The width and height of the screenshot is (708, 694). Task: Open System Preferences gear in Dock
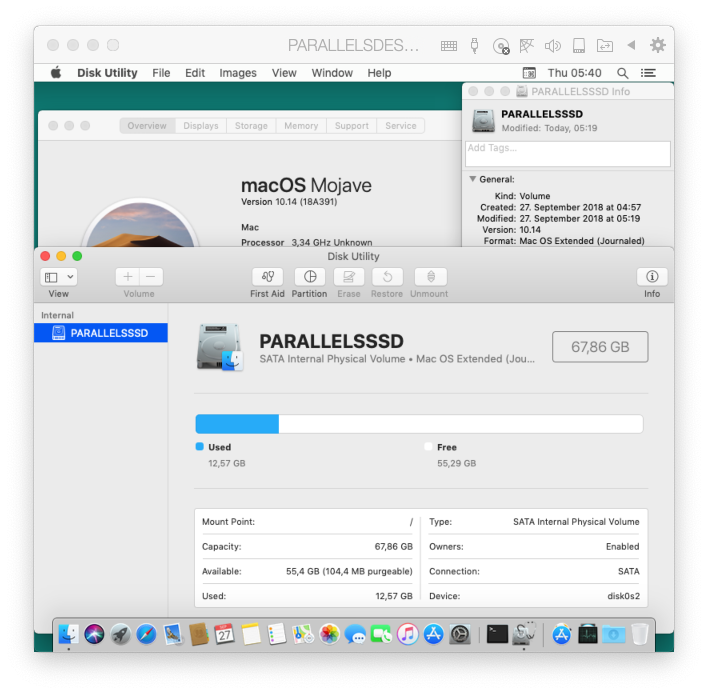click(460, 634)
